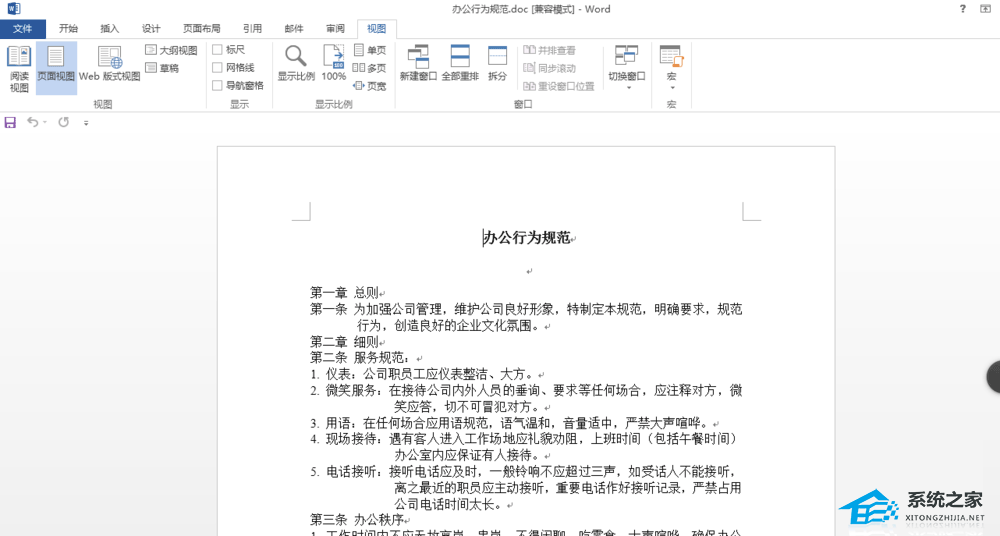1000x536 pixels.
Task: Open Ribbon Display Options button
Action: [985, 9]
